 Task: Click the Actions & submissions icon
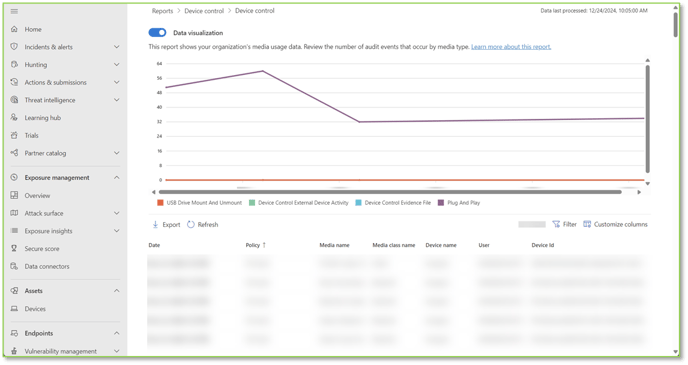pos(14,82)
